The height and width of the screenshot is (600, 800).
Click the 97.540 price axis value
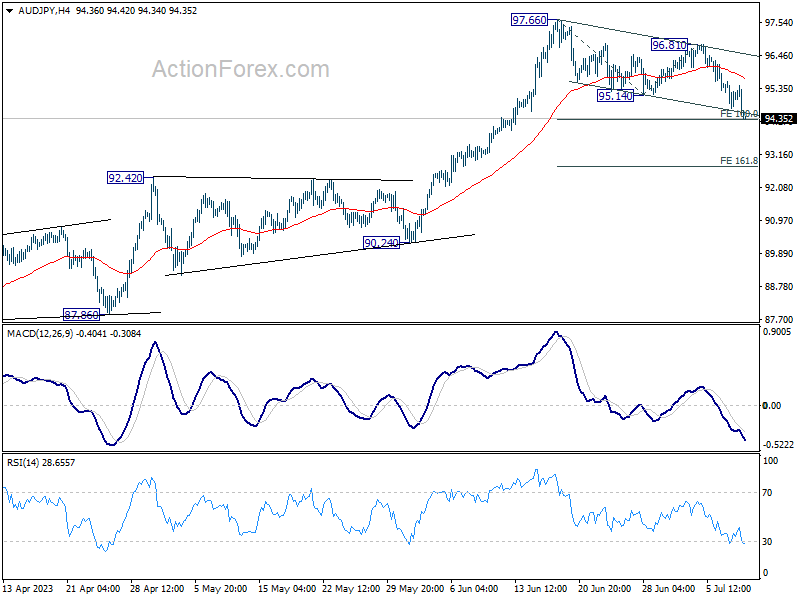coord(779,22)
